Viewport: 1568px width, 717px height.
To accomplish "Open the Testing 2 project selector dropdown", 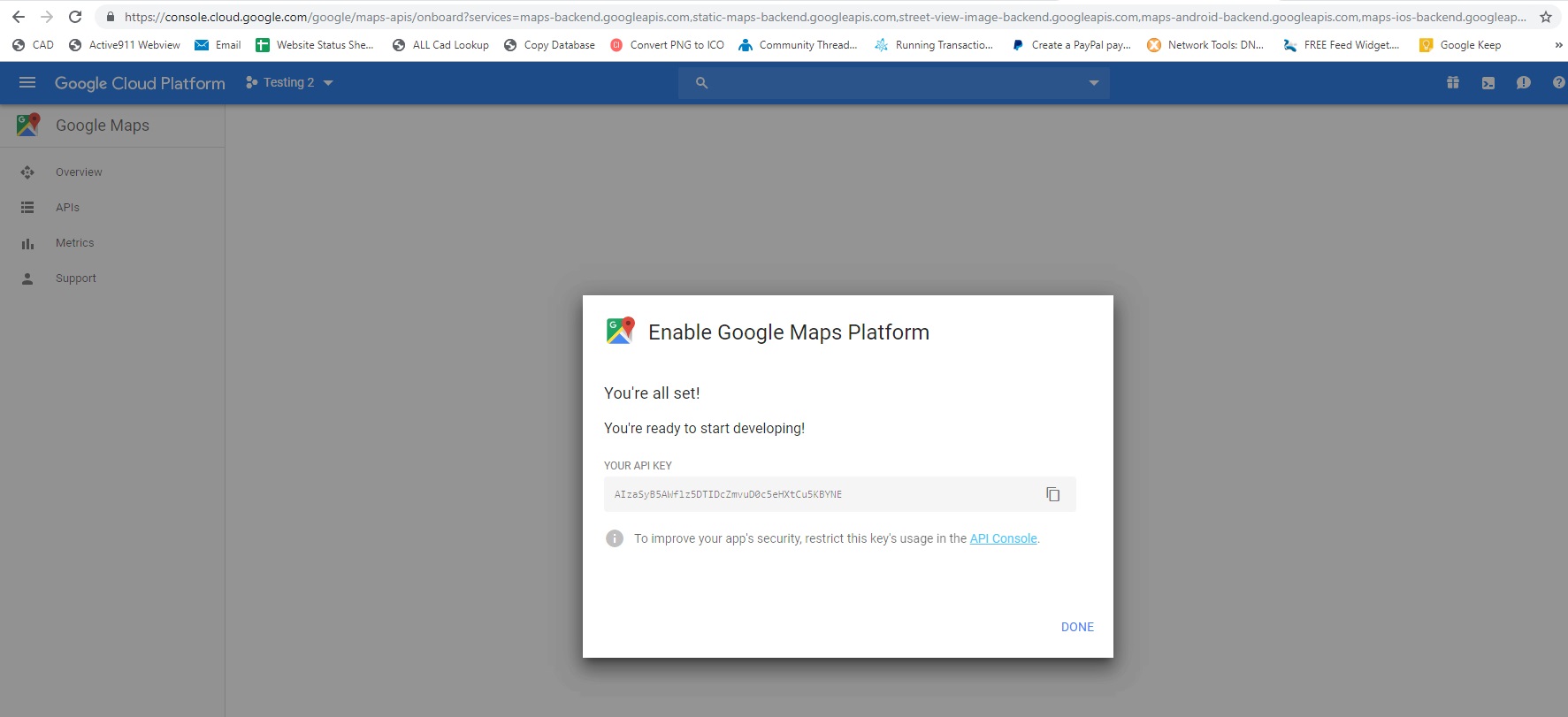I will 289,82.
